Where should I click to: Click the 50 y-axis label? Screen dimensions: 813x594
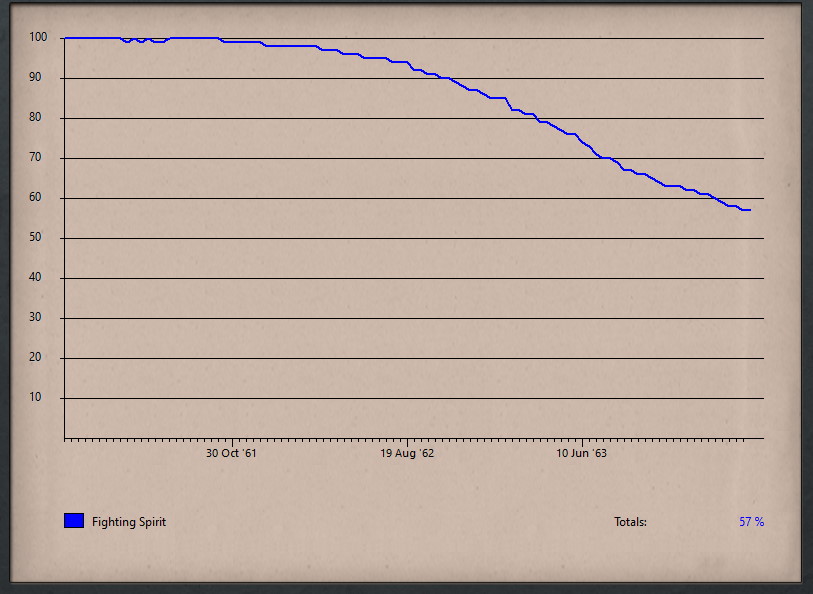[x=35, y=237]
